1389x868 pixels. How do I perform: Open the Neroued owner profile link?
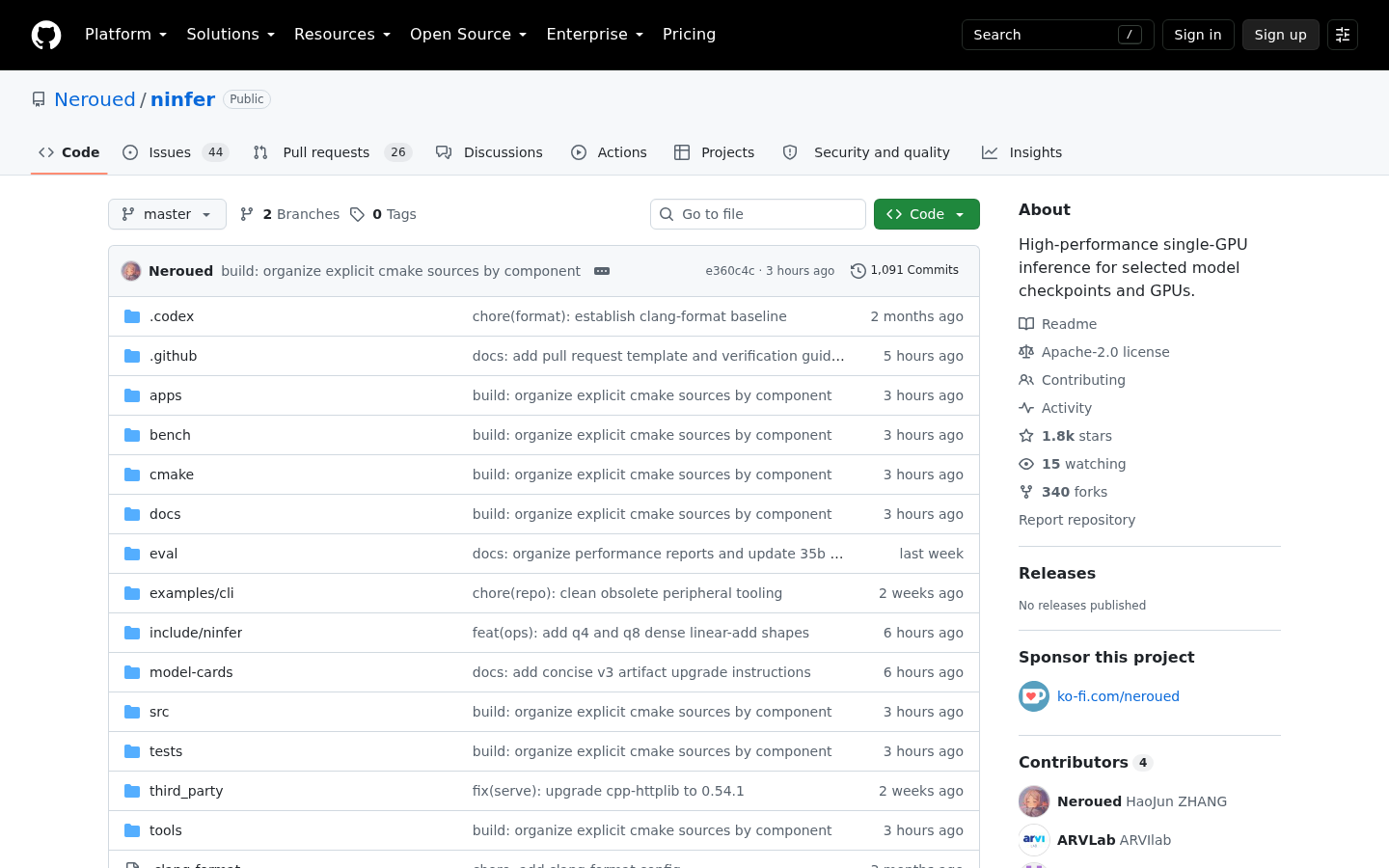click(x=95, y=99)
